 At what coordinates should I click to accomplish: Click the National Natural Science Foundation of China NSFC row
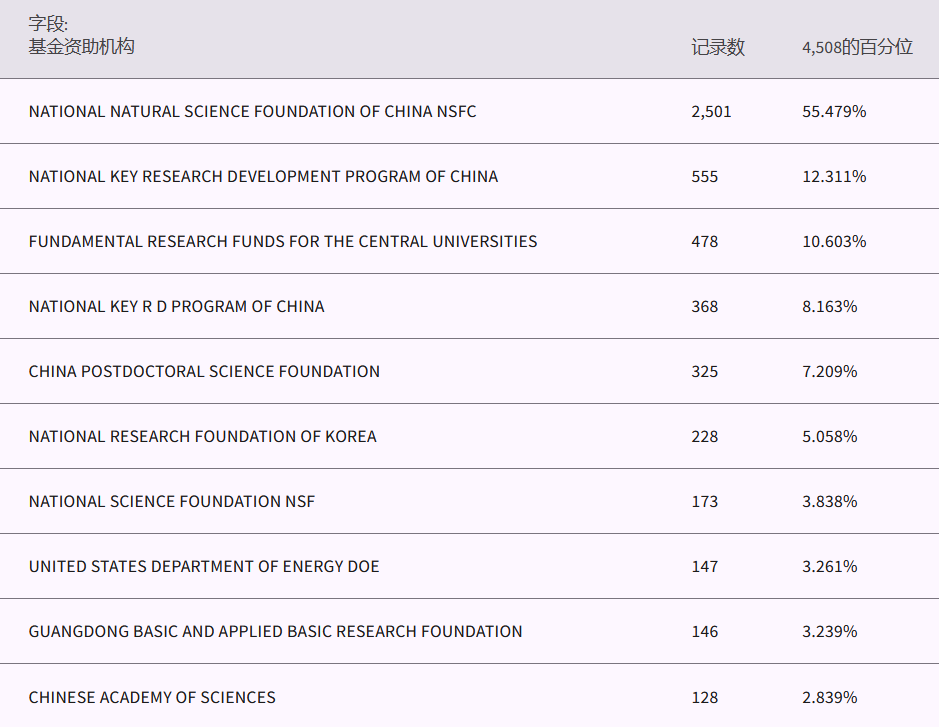point(252,112)
